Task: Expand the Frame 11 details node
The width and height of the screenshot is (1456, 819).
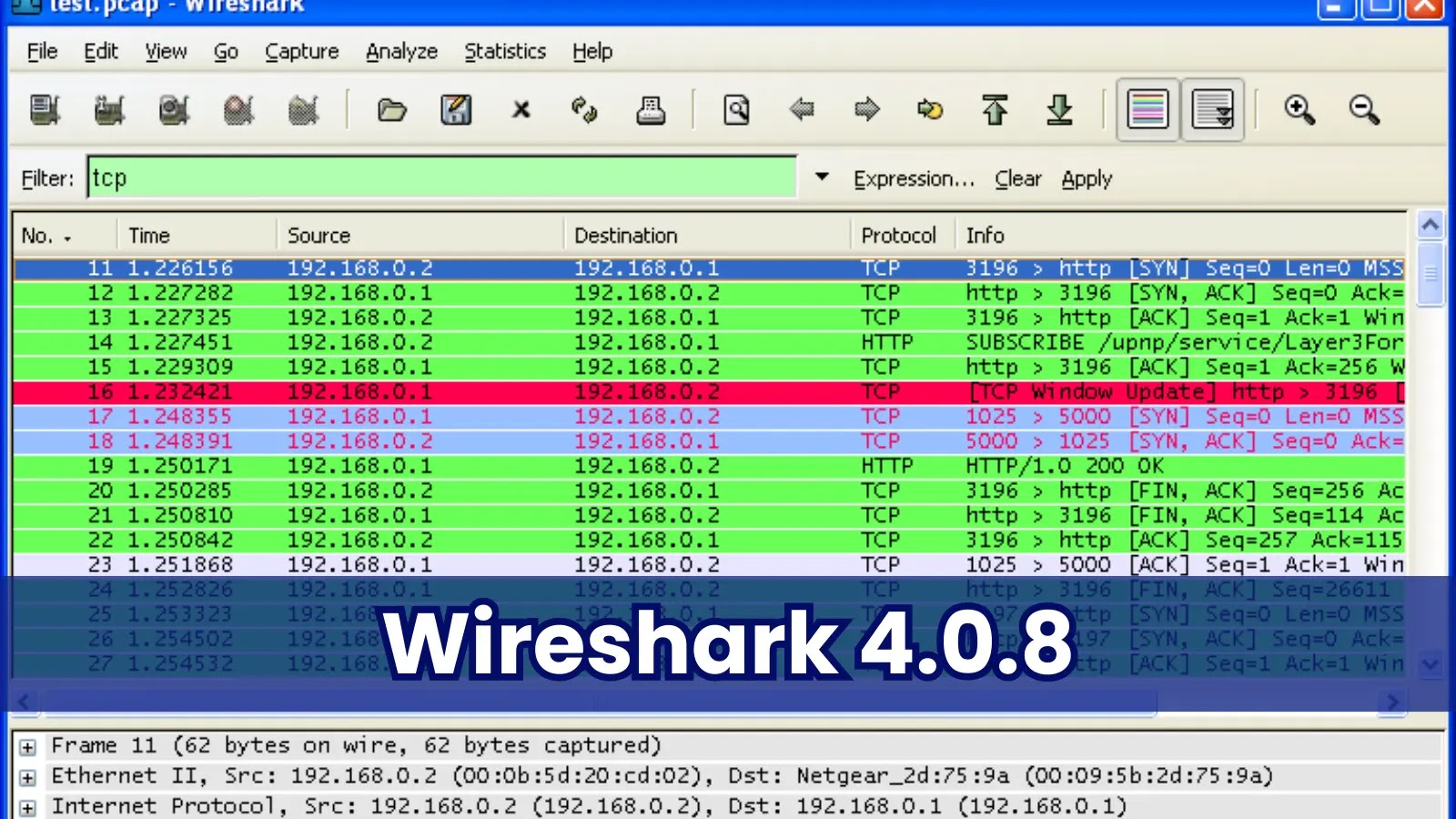Action: click(28, 747)
